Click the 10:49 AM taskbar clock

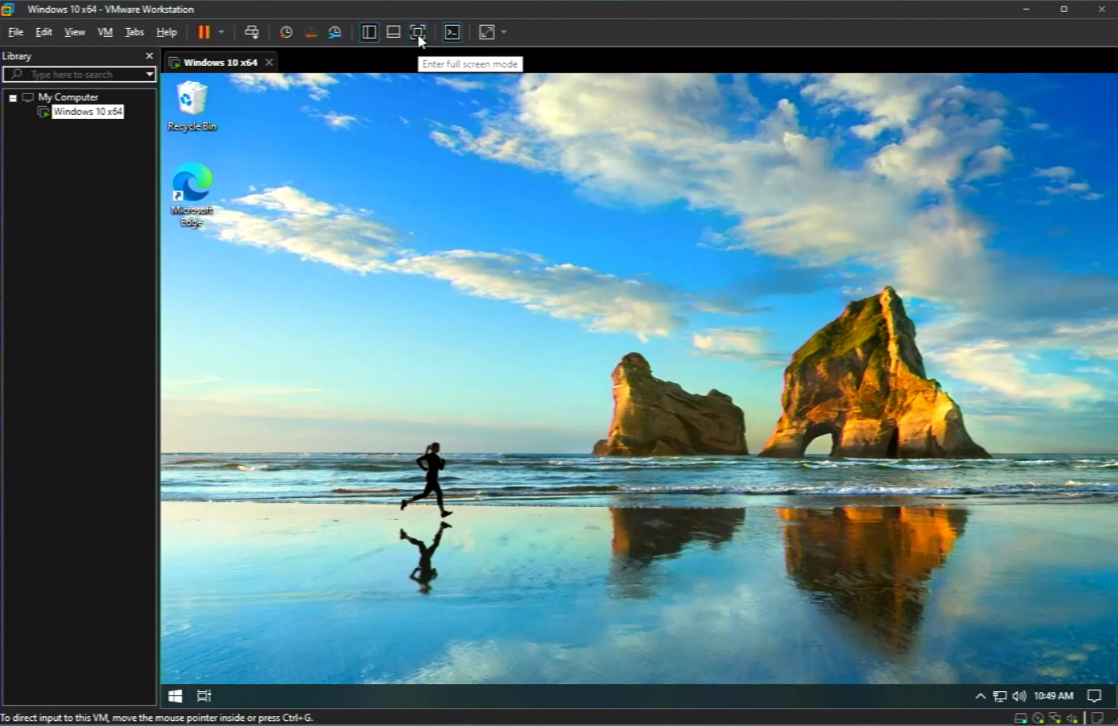click(1053, 696)
